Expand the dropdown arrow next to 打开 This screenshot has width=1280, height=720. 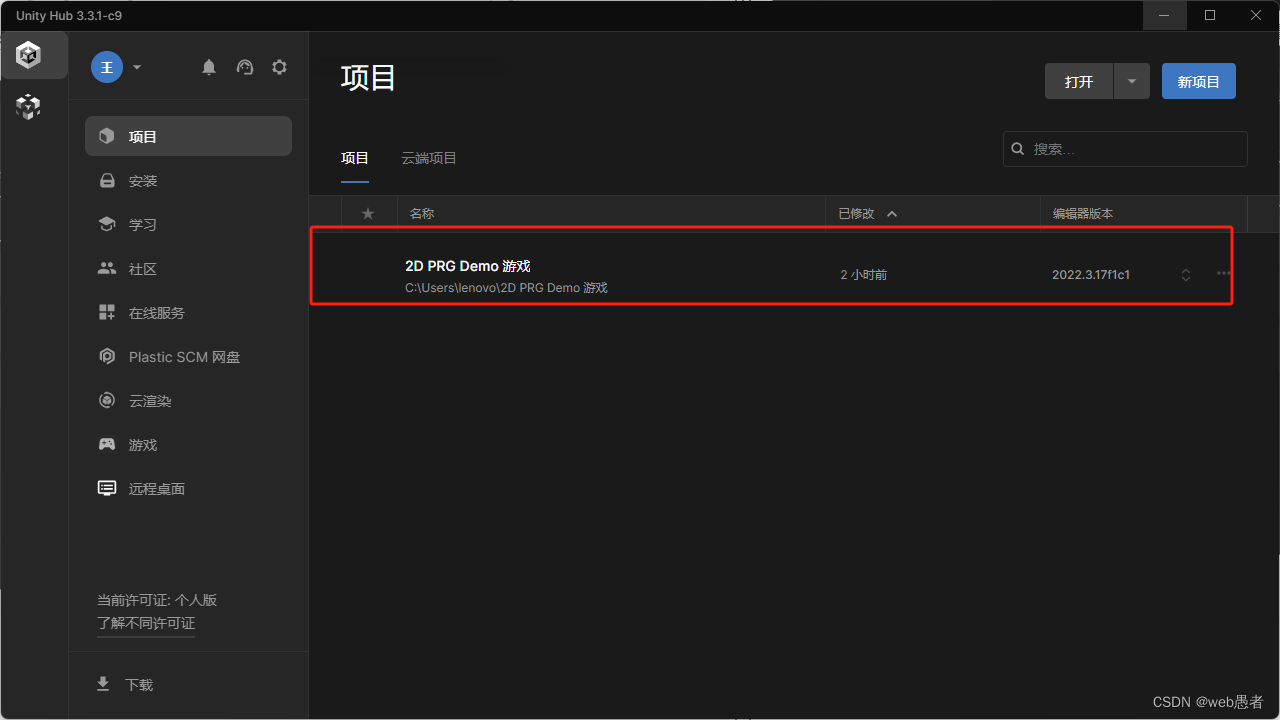pos(1132,81)
